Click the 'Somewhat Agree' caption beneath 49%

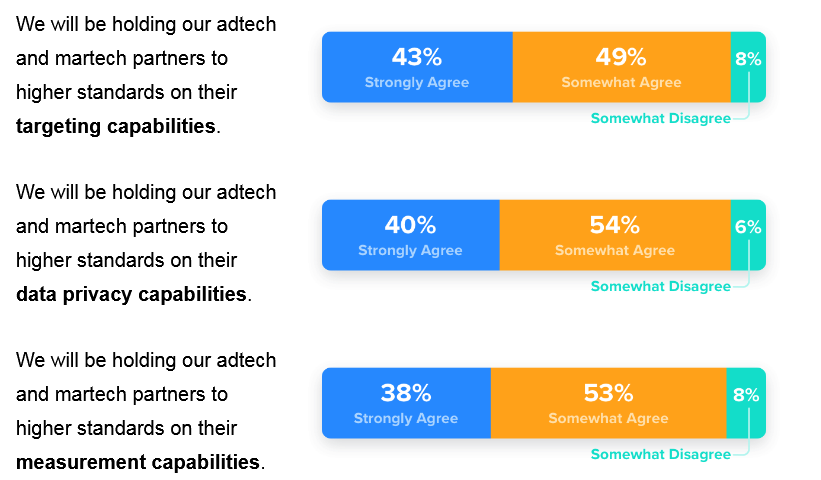click(x=621, y=82)
